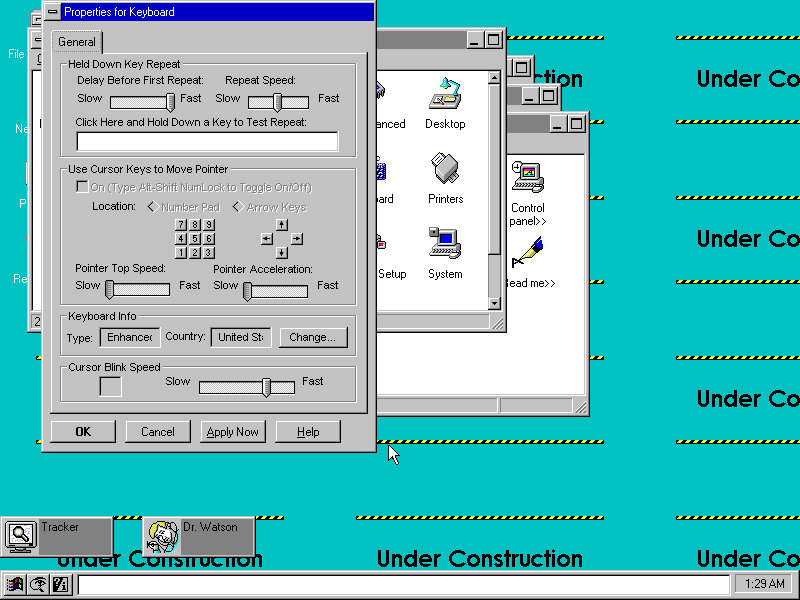The image size is (800, 600).
Task: Click the Tracker magnifier icon
Action: (x=21, y=536)
